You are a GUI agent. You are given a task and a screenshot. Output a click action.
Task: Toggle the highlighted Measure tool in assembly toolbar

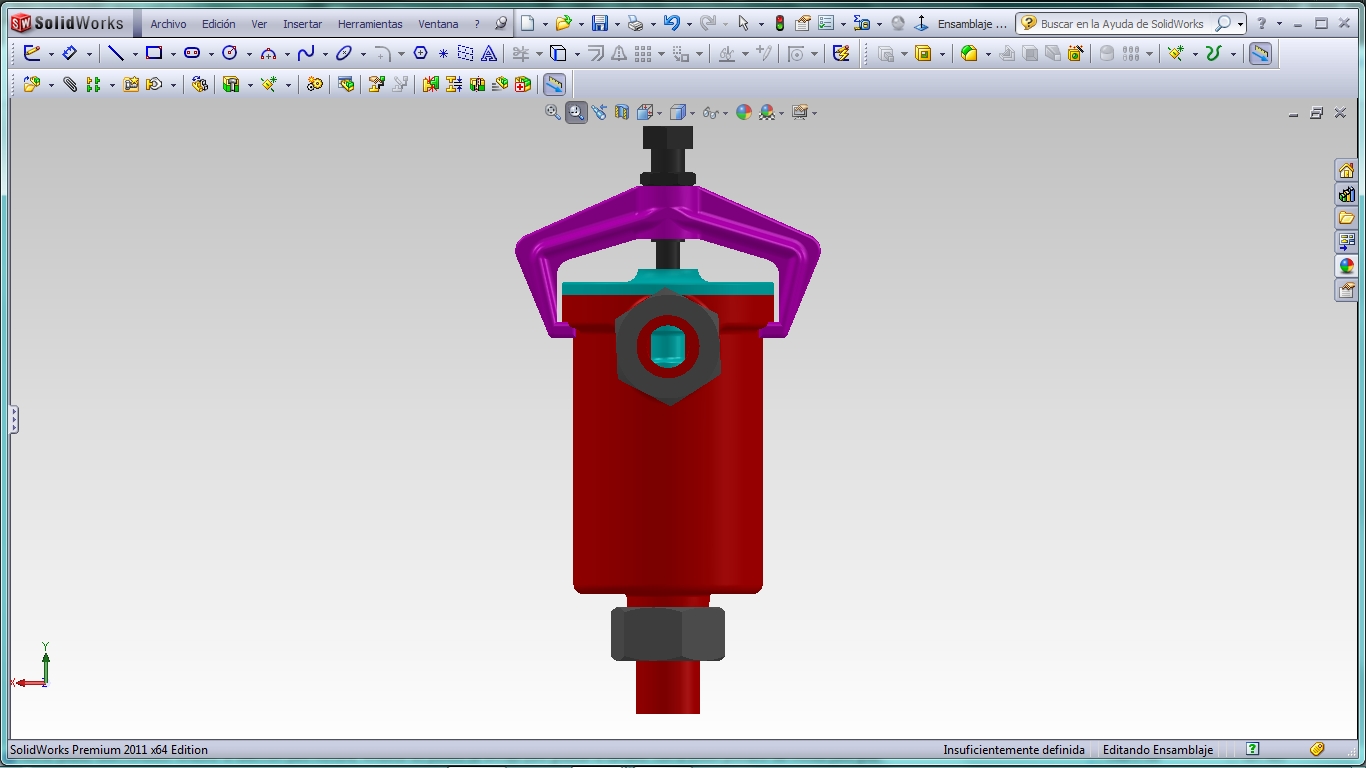(554, 85)
